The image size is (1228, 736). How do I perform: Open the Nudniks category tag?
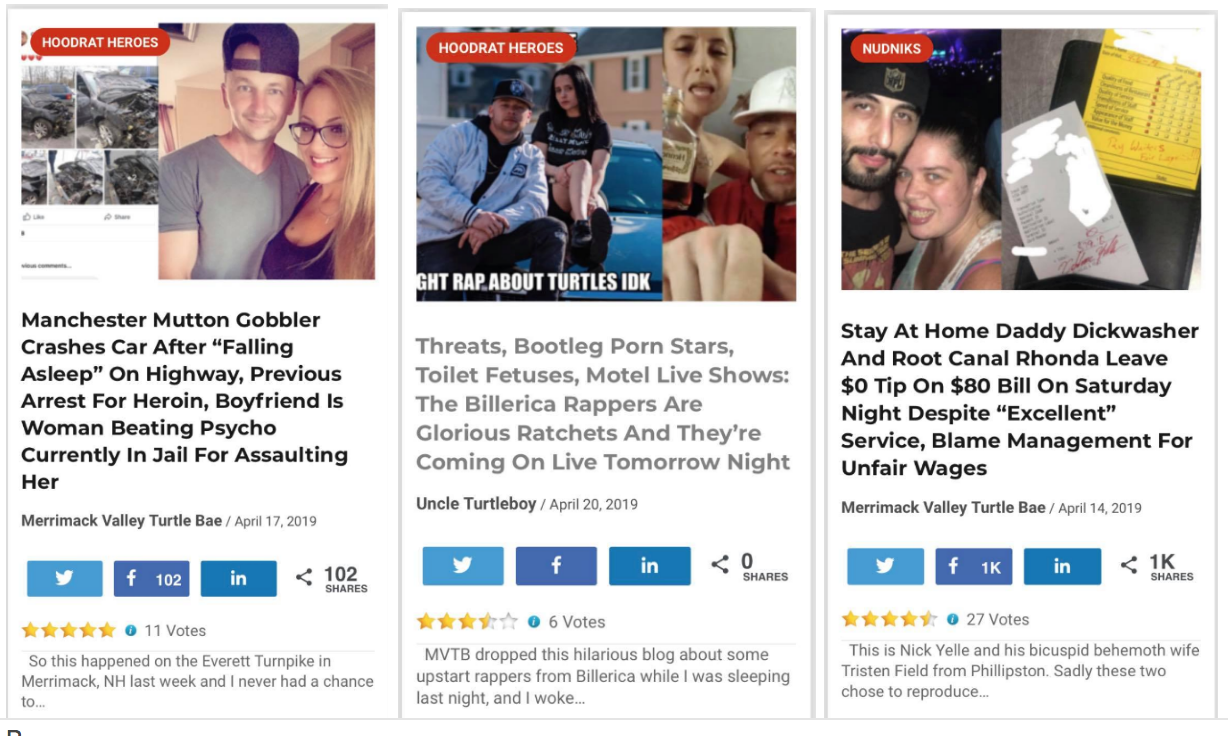tap(891, 49)
